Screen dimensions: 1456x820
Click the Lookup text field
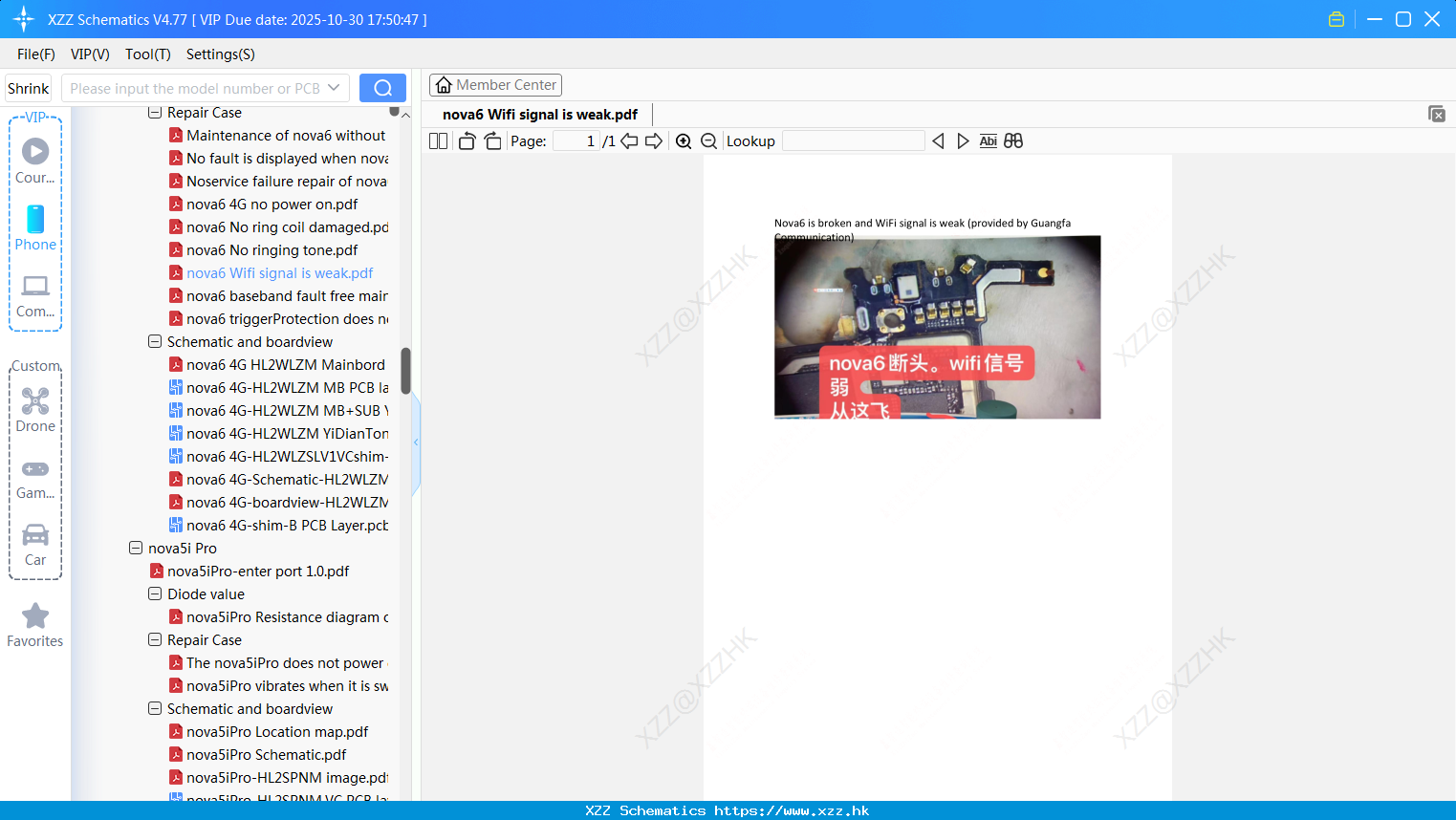click(853, 141)
